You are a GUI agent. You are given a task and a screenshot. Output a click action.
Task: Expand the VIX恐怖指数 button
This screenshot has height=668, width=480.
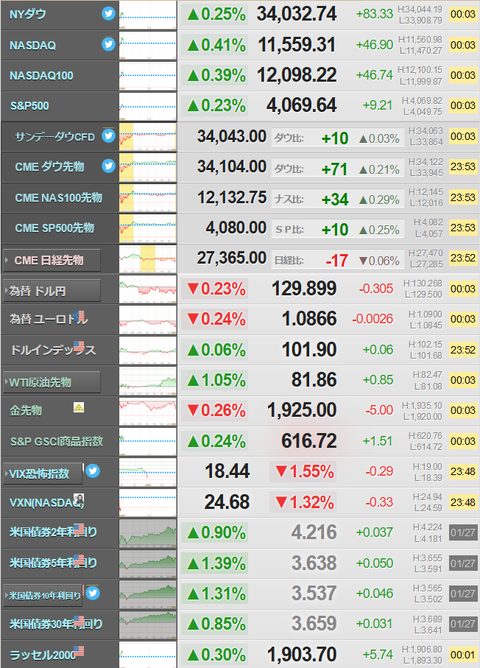pyautogui.click(x=43, y=473)
